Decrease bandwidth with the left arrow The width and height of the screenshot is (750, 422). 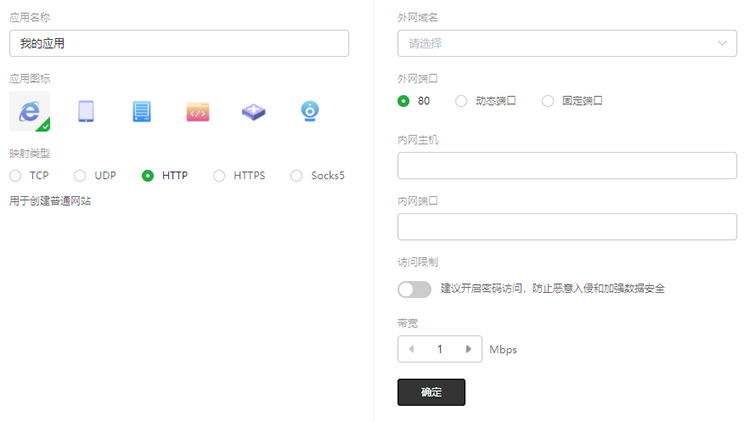click(411, 349)
